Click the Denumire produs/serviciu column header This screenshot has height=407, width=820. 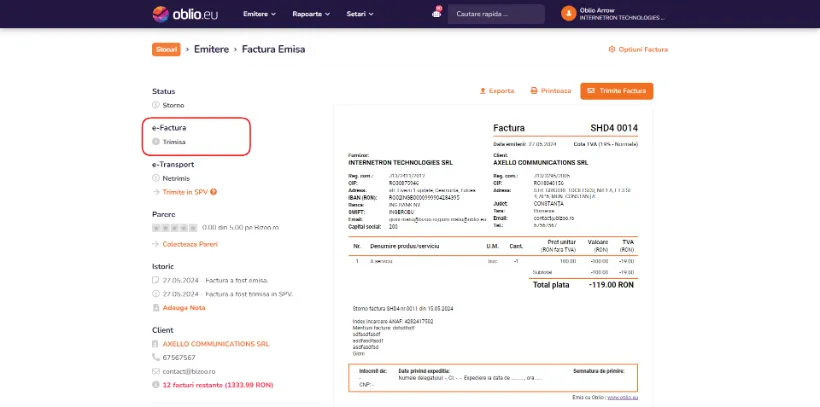pos(405,246)
